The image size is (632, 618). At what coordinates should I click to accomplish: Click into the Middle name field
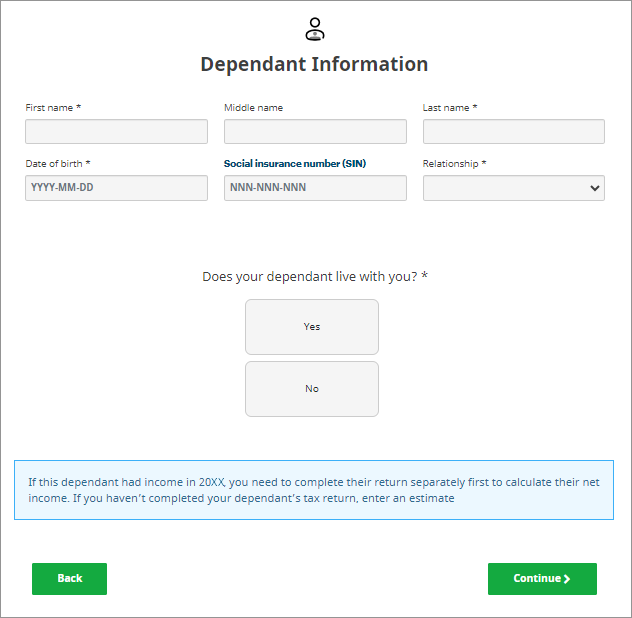click(x=315, y=132)
